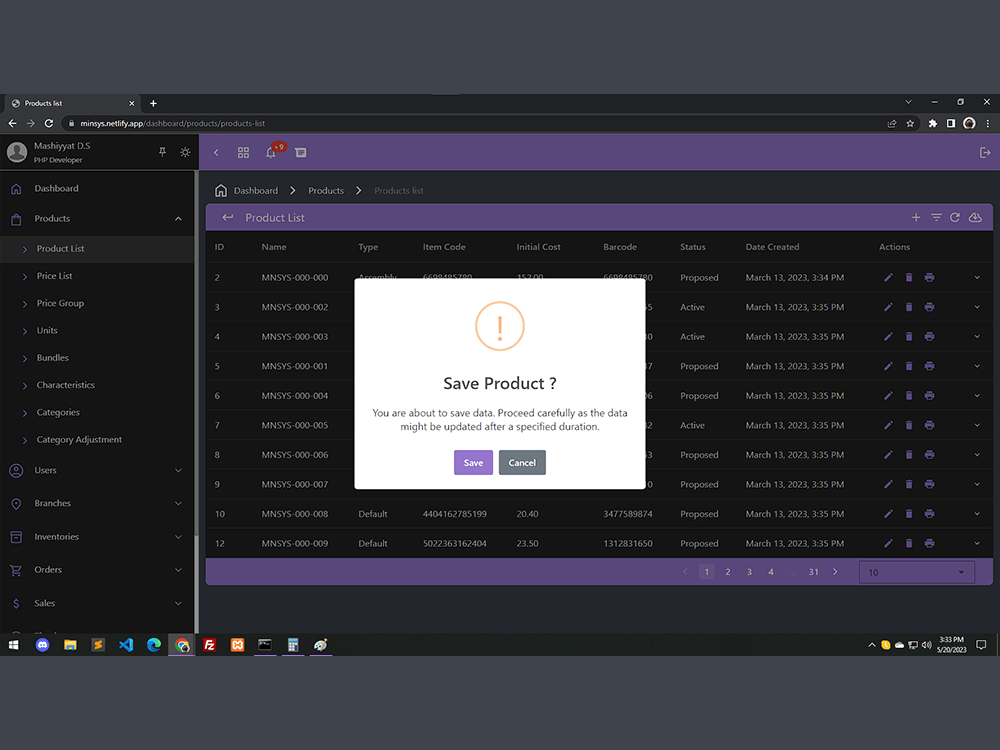Viewport: 1000px width, 750px height.
Task: Go to page 2 of product list
Action: click(728, 572)
